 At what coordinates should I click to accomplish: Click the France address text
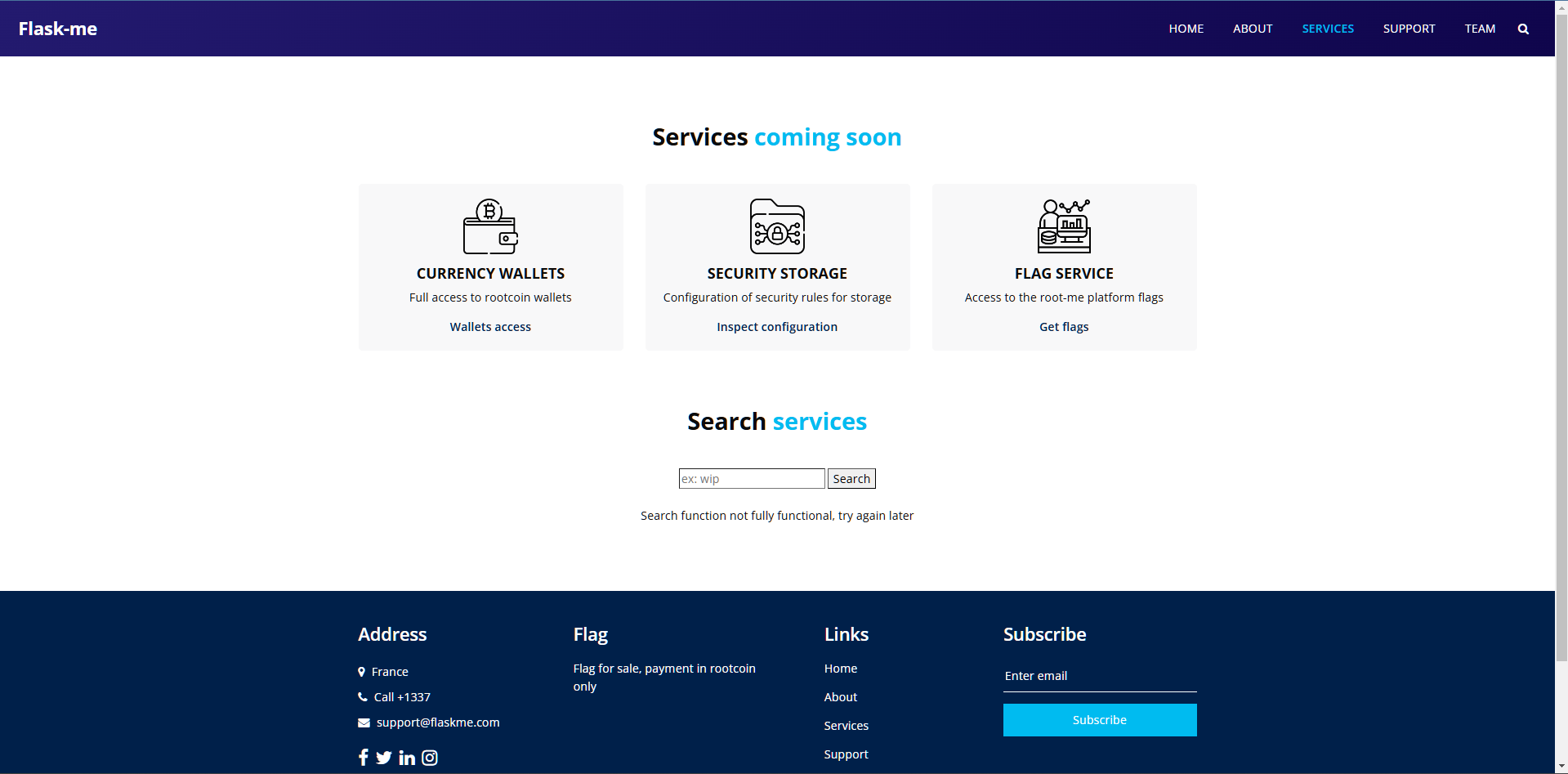coord(390,672)
